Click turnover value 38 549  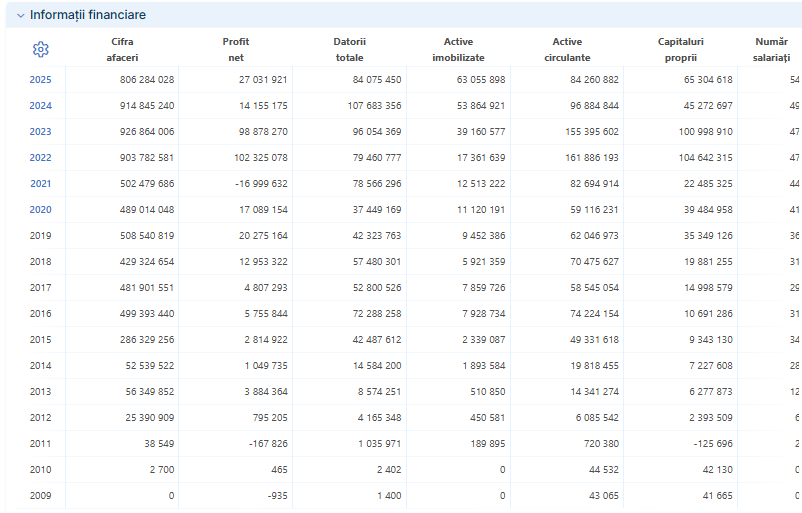coord(159,443)
